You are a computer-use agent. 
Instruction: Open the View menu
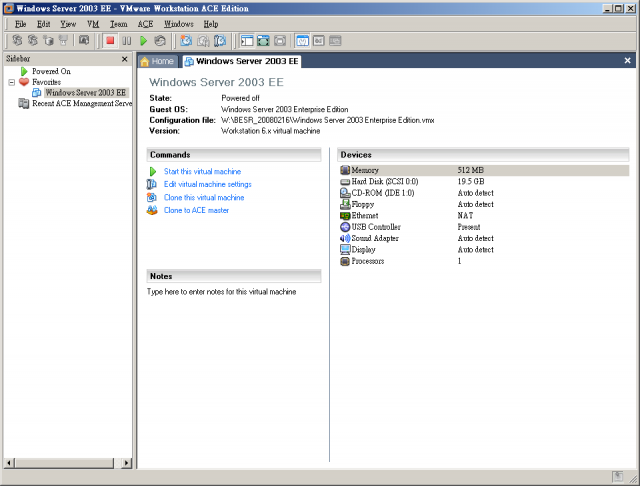pos(68,24)
